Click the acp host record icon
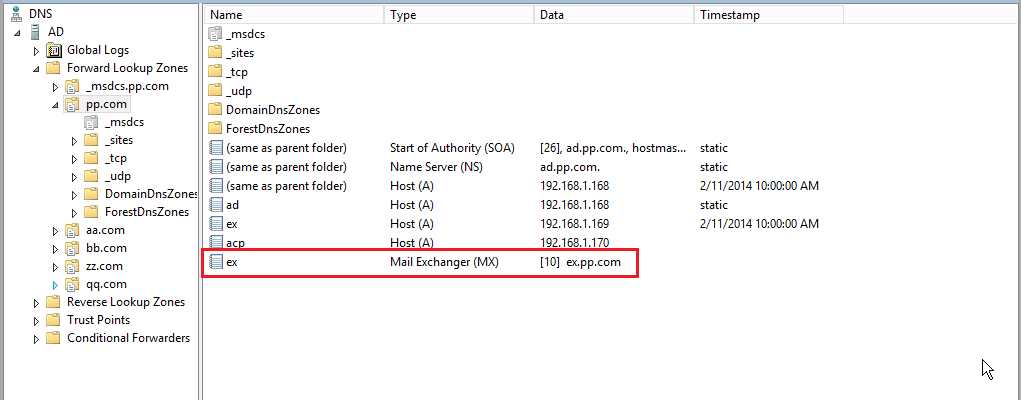The width and height of the screenshot is (1021, 400). coord(215,243)
